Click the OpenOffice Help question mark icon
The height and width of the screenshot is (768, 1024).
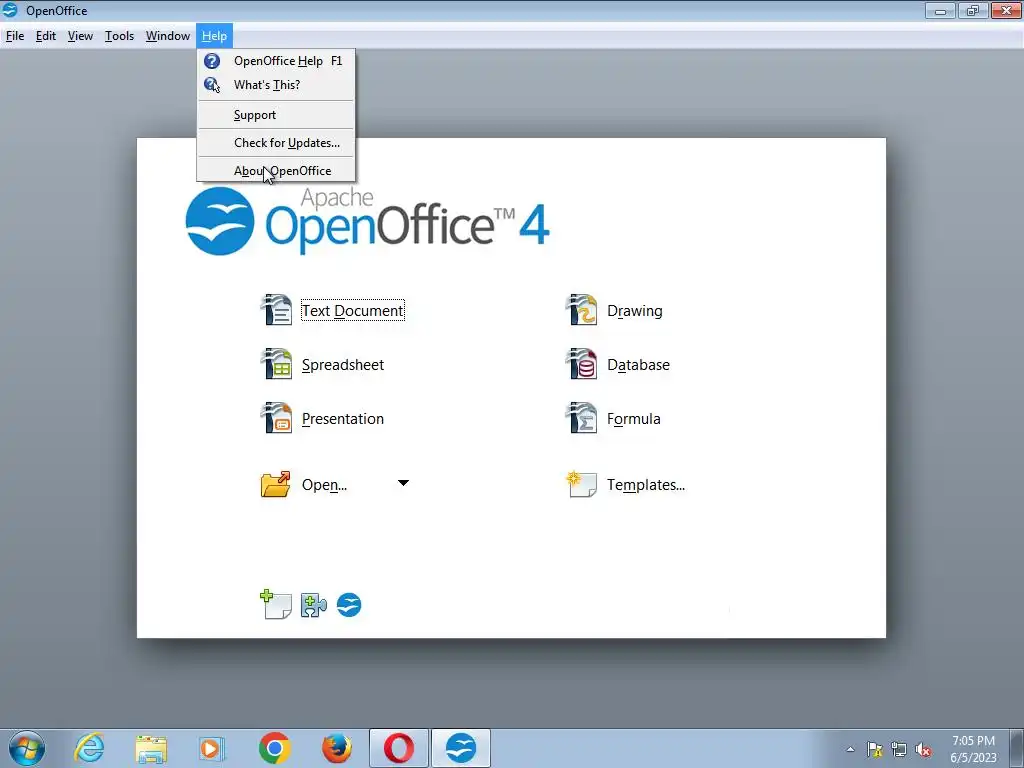coord(212,61)
